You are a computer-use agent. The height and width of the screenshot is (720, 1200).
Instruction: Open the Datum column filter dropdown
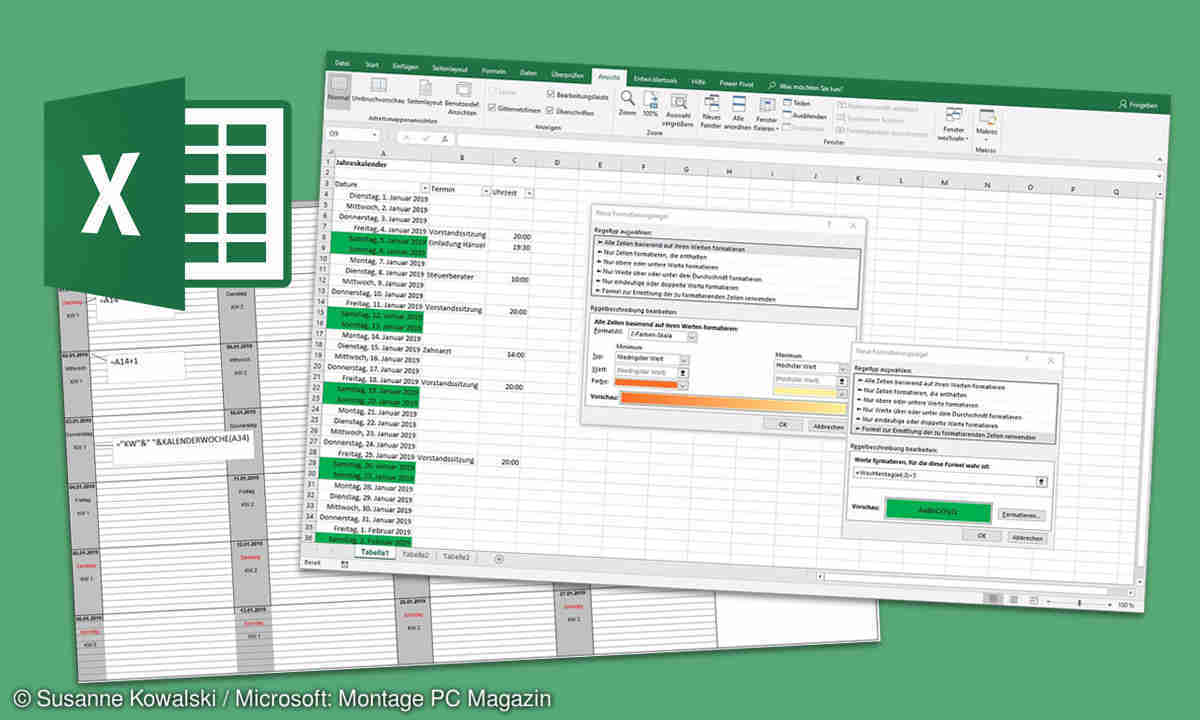(x=425, y=189)
